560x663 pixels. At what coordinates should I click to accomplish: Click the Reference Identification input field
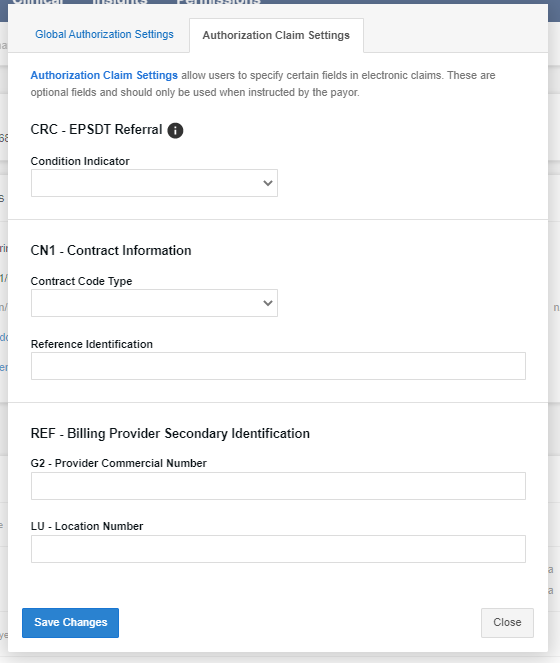coord(278,366)
